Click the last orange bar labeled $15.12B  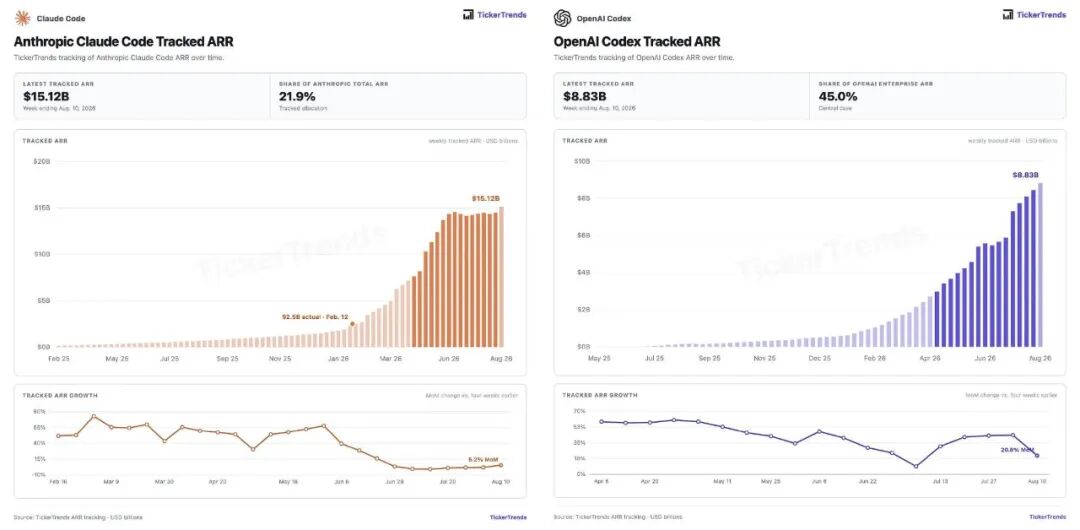pyautogui.click(x=501, y=276)
